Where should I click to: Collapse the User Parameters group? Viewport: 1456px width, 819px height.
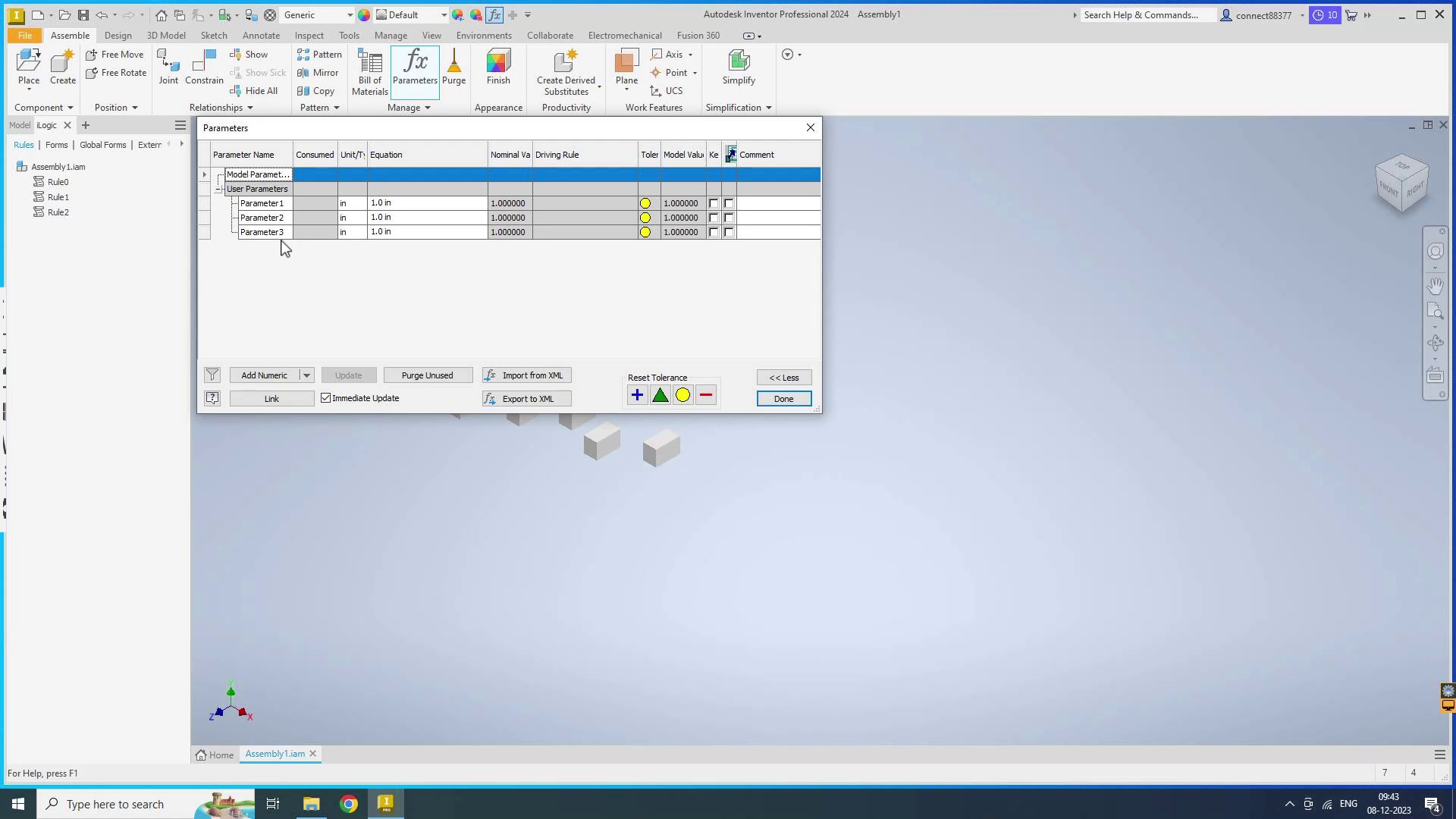tap(218, 189)
